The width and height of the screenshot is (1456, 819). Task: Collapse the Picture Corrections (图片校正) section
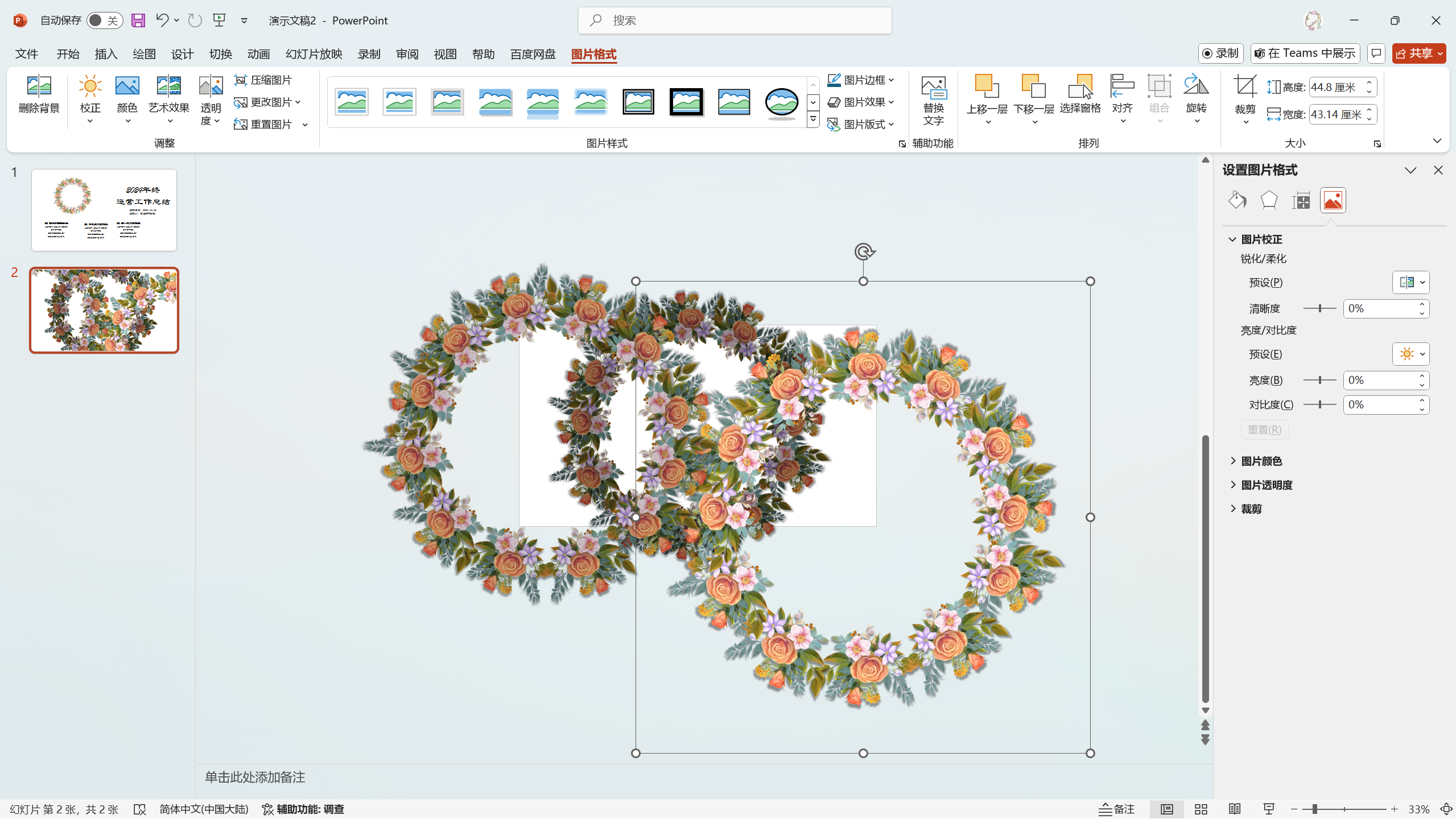click(x=1256, y=239)
